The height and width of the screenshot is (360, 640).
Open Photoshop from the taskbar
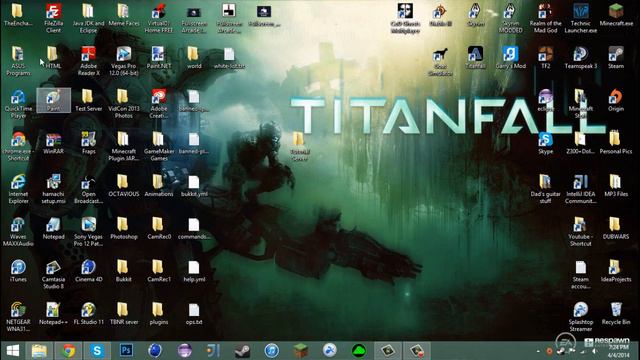127,351
